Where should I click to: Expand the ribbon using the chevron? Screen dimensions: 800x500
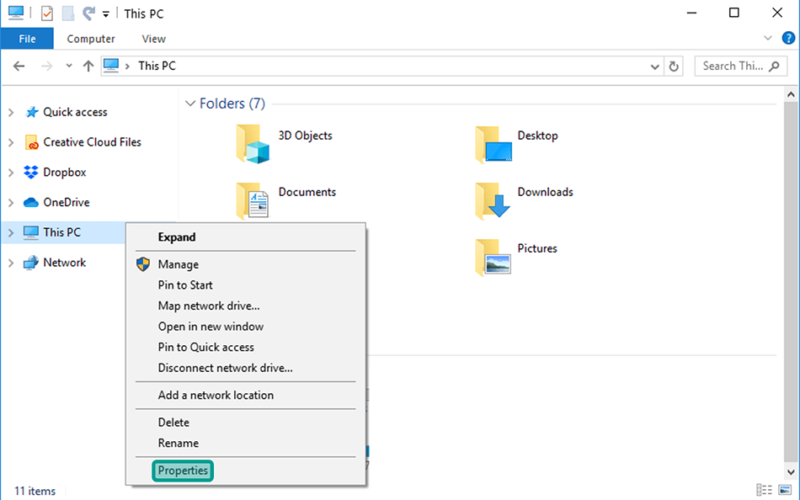click(768, 38)
